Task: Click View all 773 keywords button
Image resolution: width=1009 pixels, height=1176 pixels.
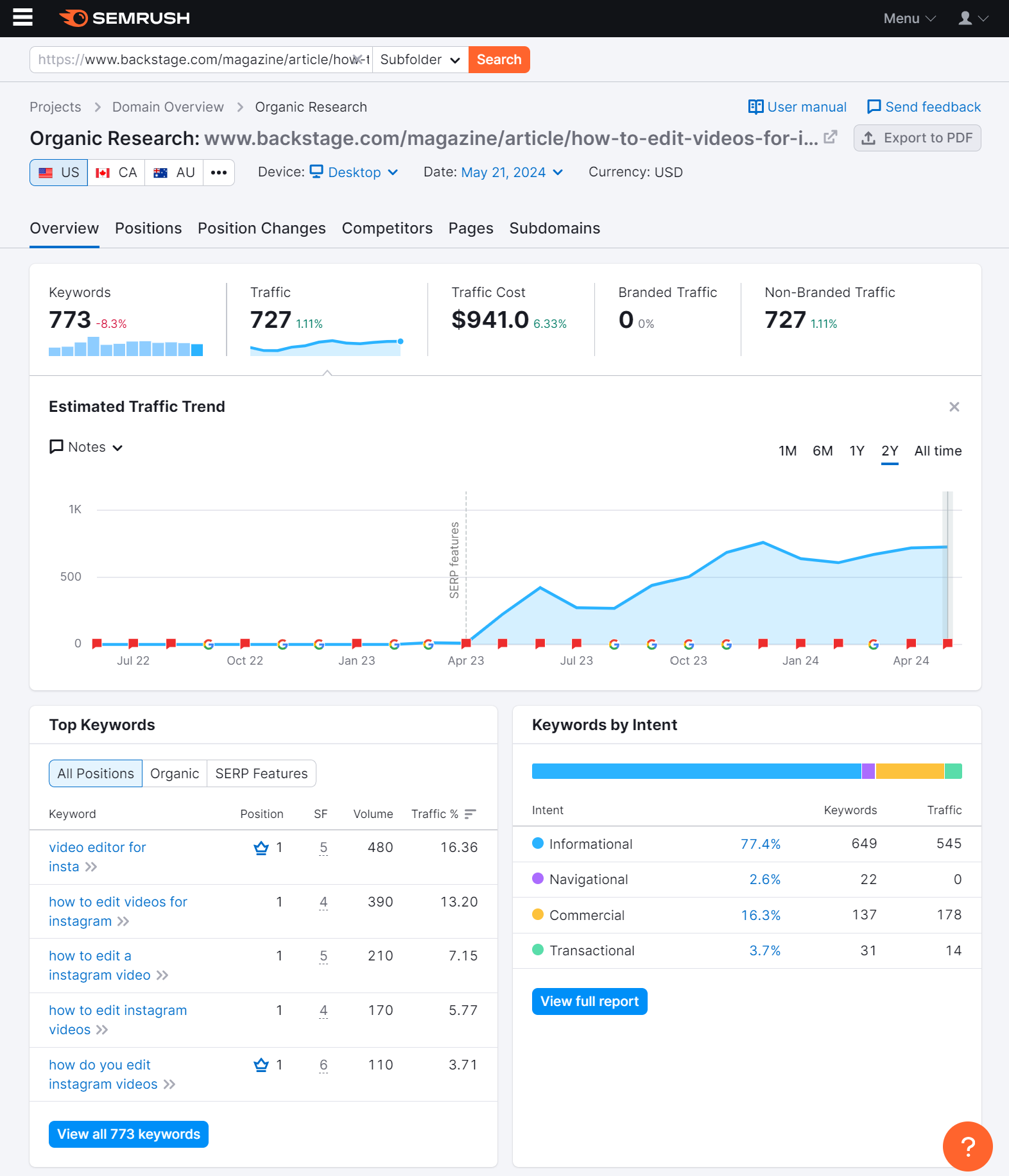Action: [128, 1134]
